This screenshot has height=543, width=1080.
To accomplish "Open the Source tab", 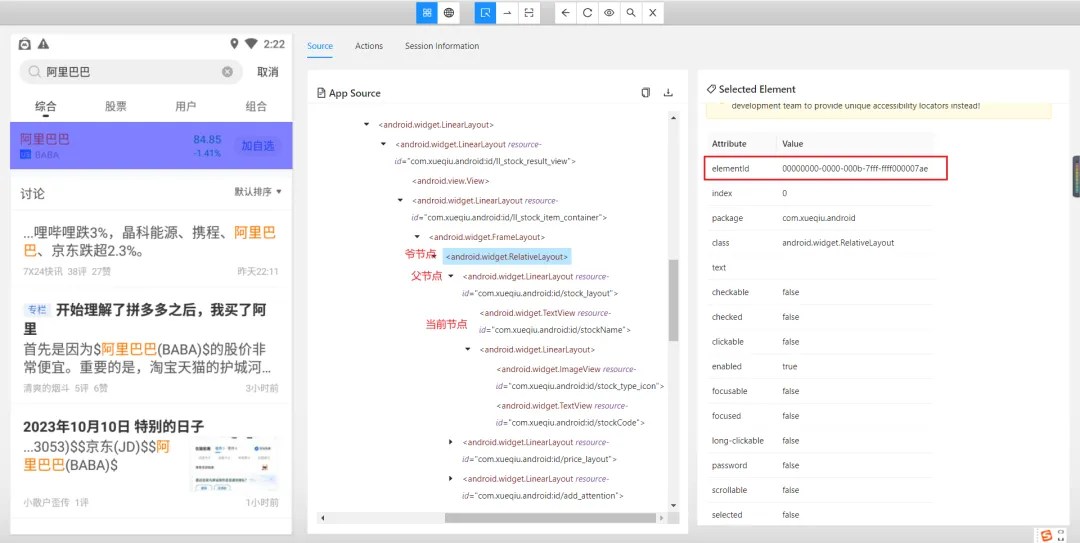I will tap(320, 46).
